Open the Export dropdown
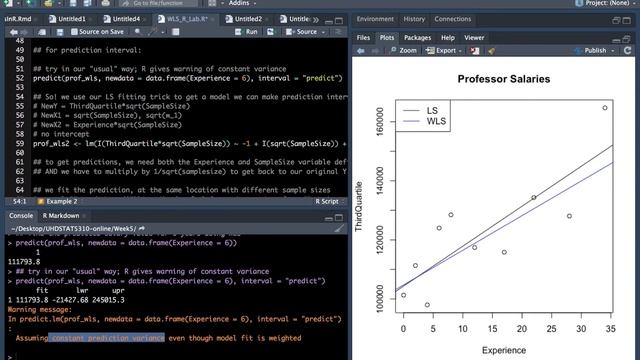640x360 pixels. tap(444, 51)
